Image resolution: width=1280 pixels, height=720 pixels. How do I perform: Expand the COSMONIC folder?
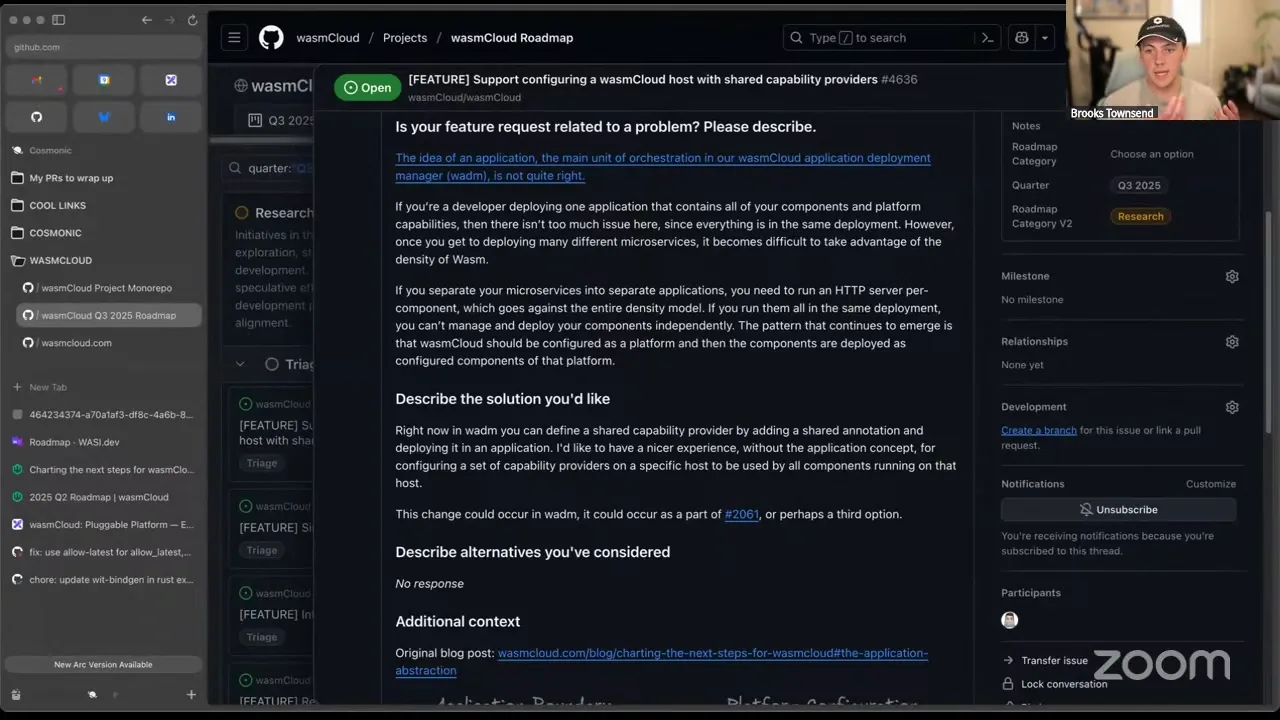click(104, 233)
